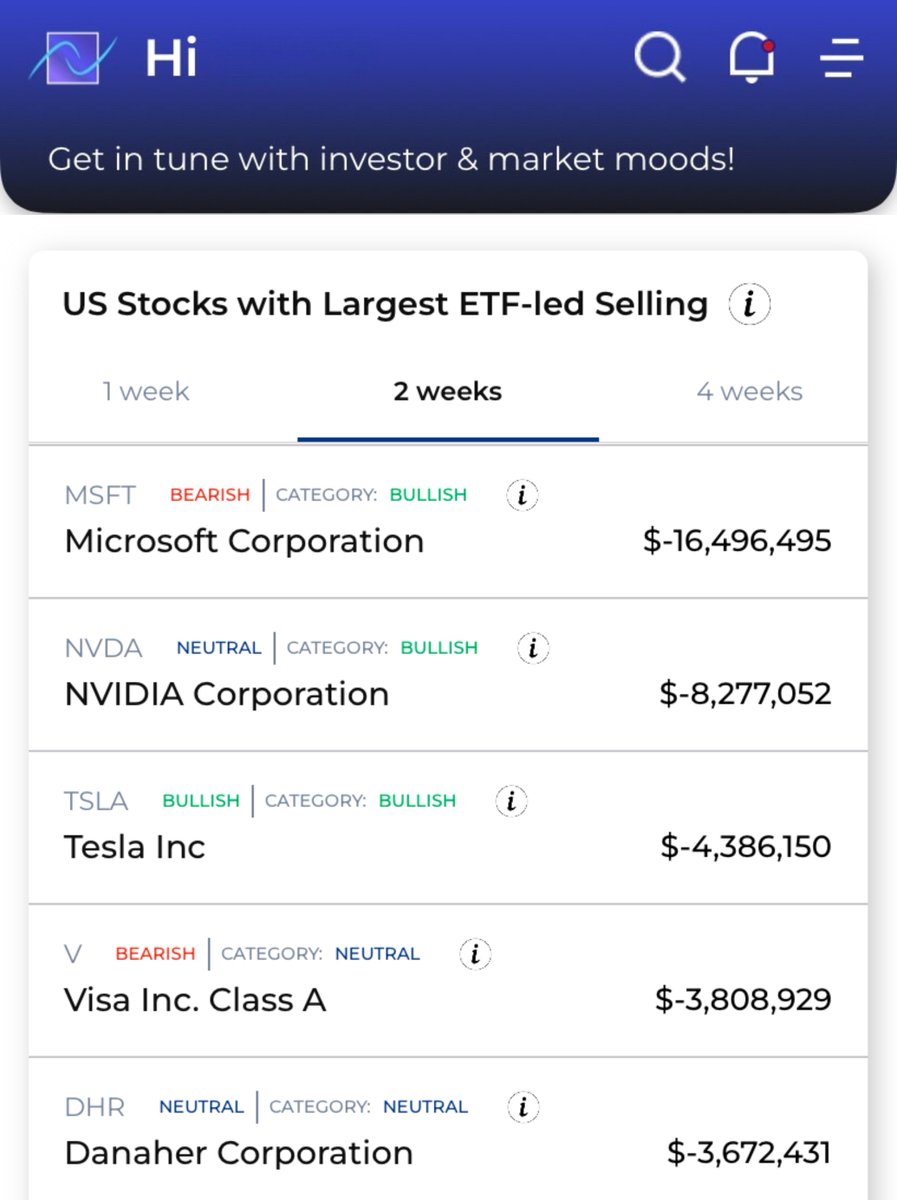
Task: Click info icon in Visa row
Action: [475, 954]
